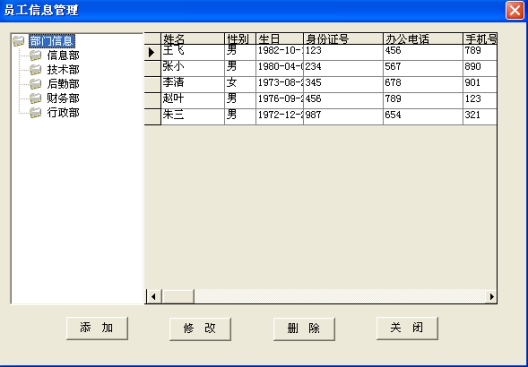
Task: Select the name cell 李清
Action: (193, 84)
